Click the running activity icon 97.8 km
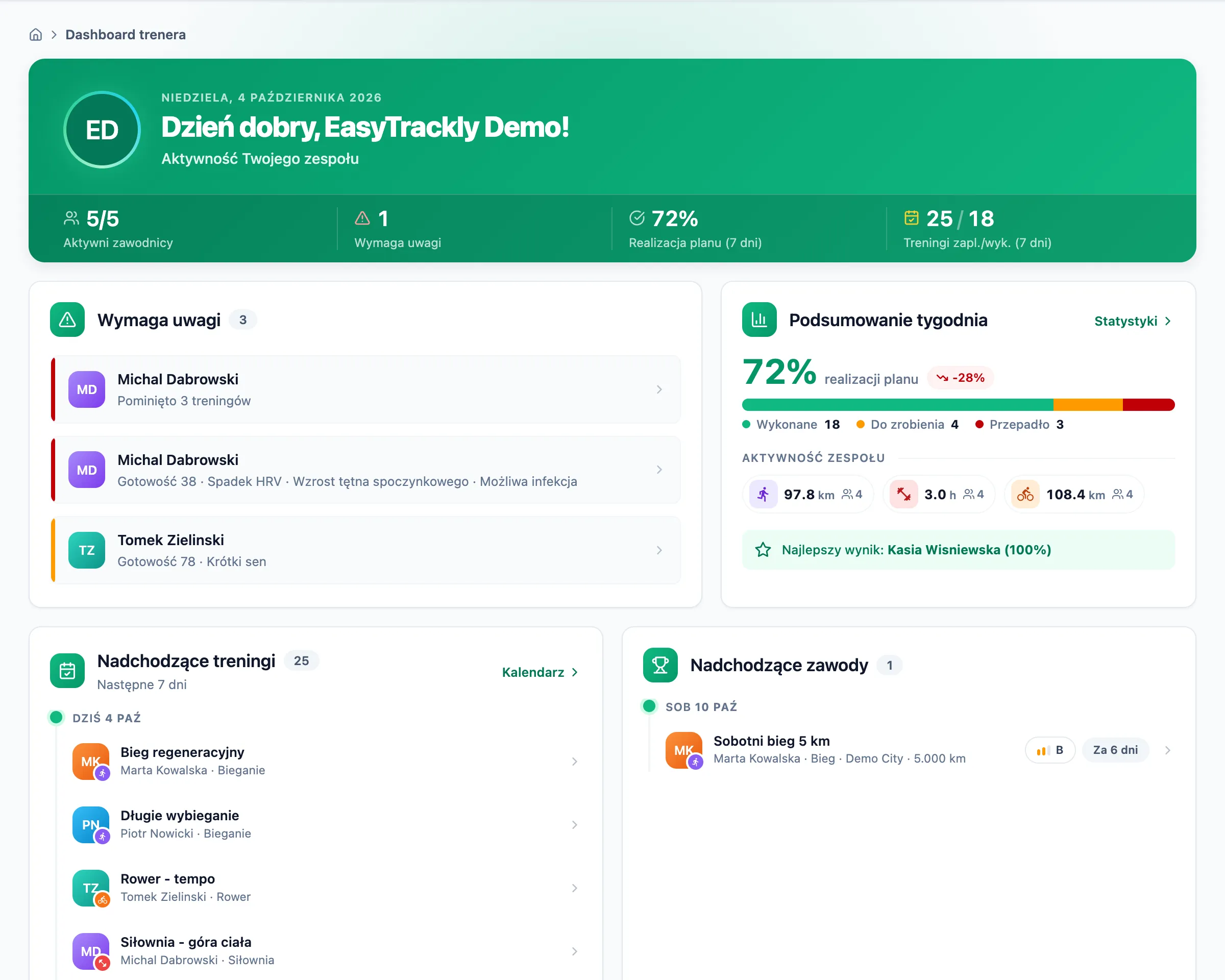This screenshot has width=1225, height=980. [x=763, y=494]
